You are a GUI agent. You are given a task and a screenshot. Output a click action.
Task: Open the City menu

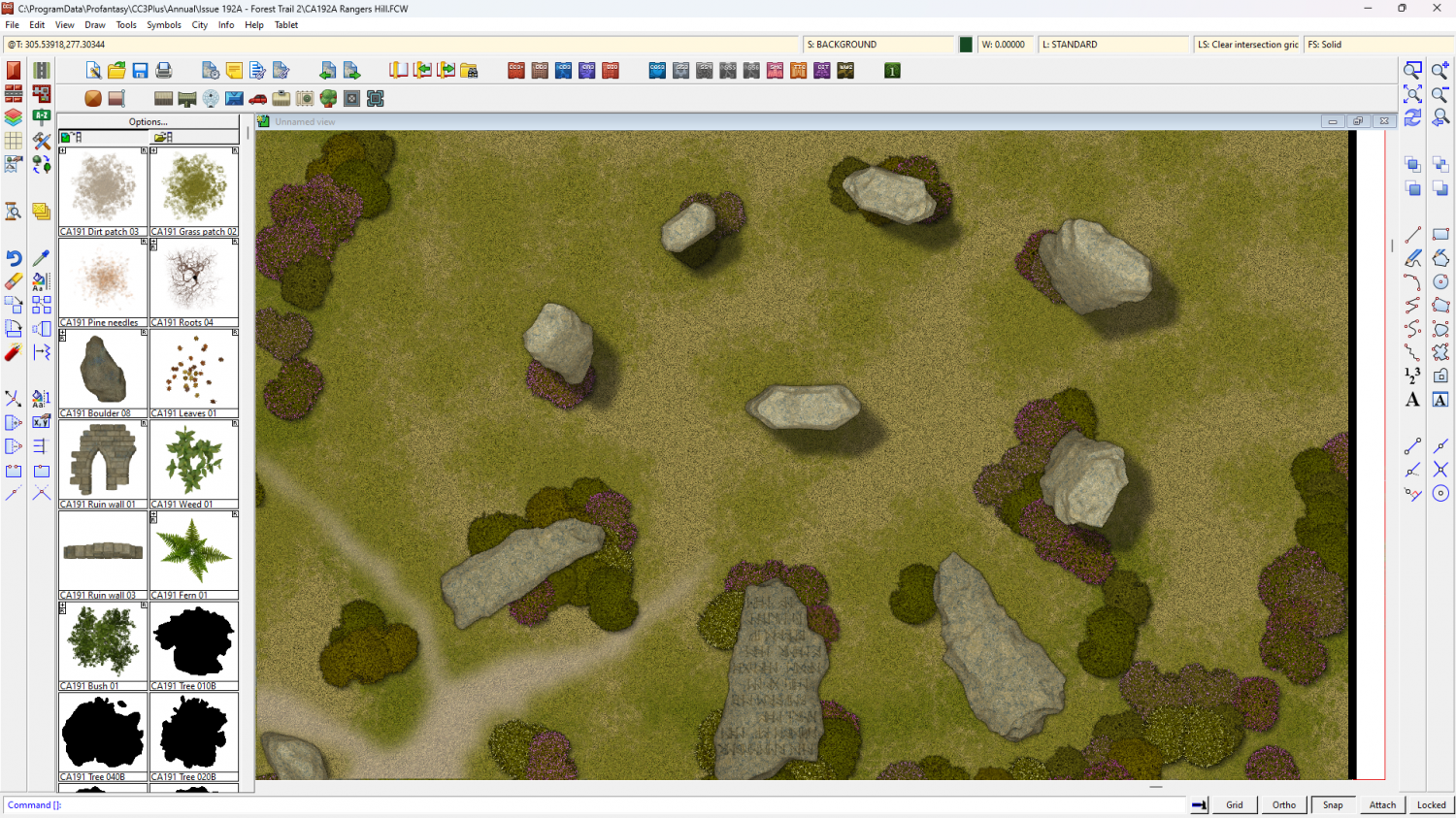(x=200, y=25)
